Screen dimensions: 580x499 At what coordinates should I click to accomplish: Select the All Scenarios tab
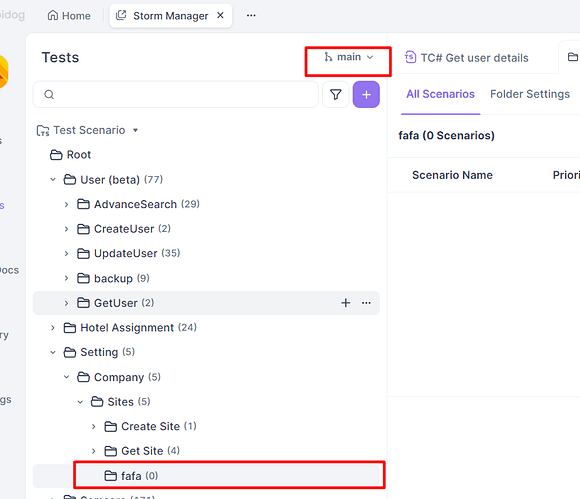click(440, 94)
